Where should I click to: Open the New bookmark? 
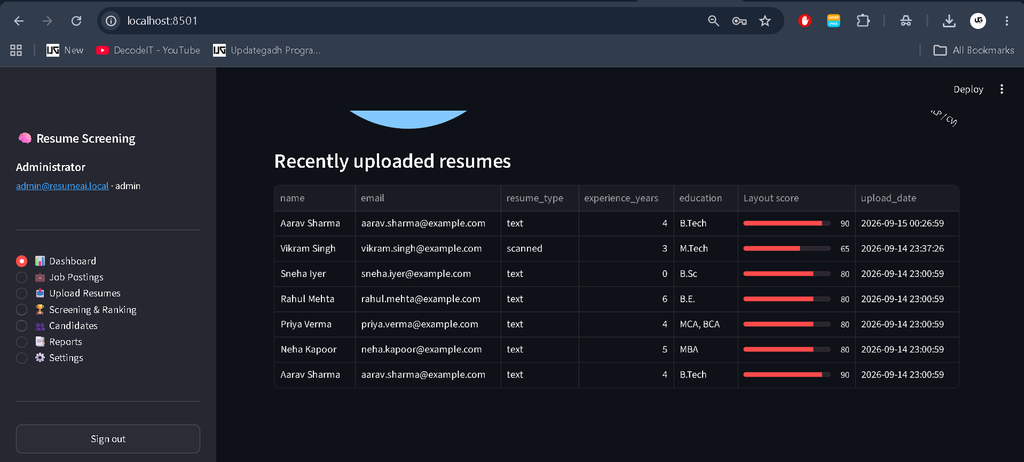pyautogui.click(x=65, y=50)
